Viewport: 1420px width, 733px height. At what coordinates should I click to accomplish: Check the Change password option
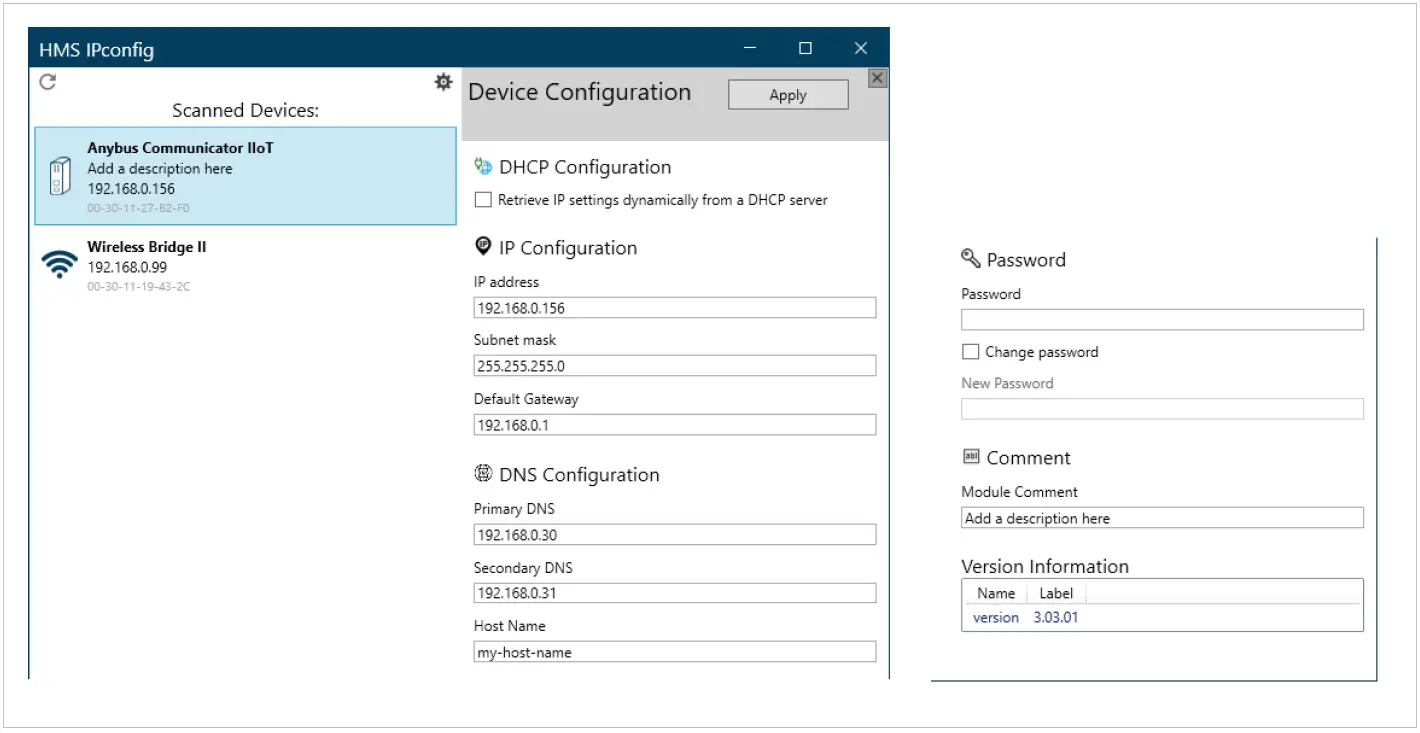(x=969, y=351)
